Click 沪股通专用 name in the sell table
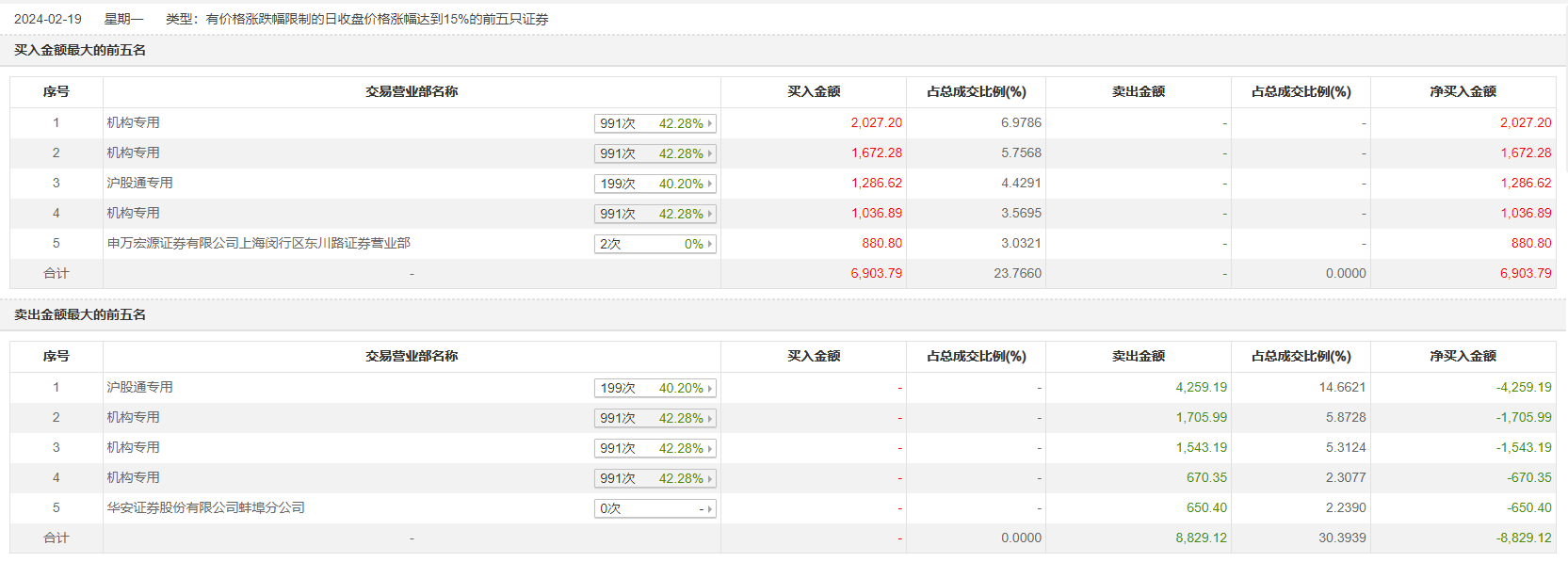This screenshot has width=1568, height=562. (x=139, y=387)
